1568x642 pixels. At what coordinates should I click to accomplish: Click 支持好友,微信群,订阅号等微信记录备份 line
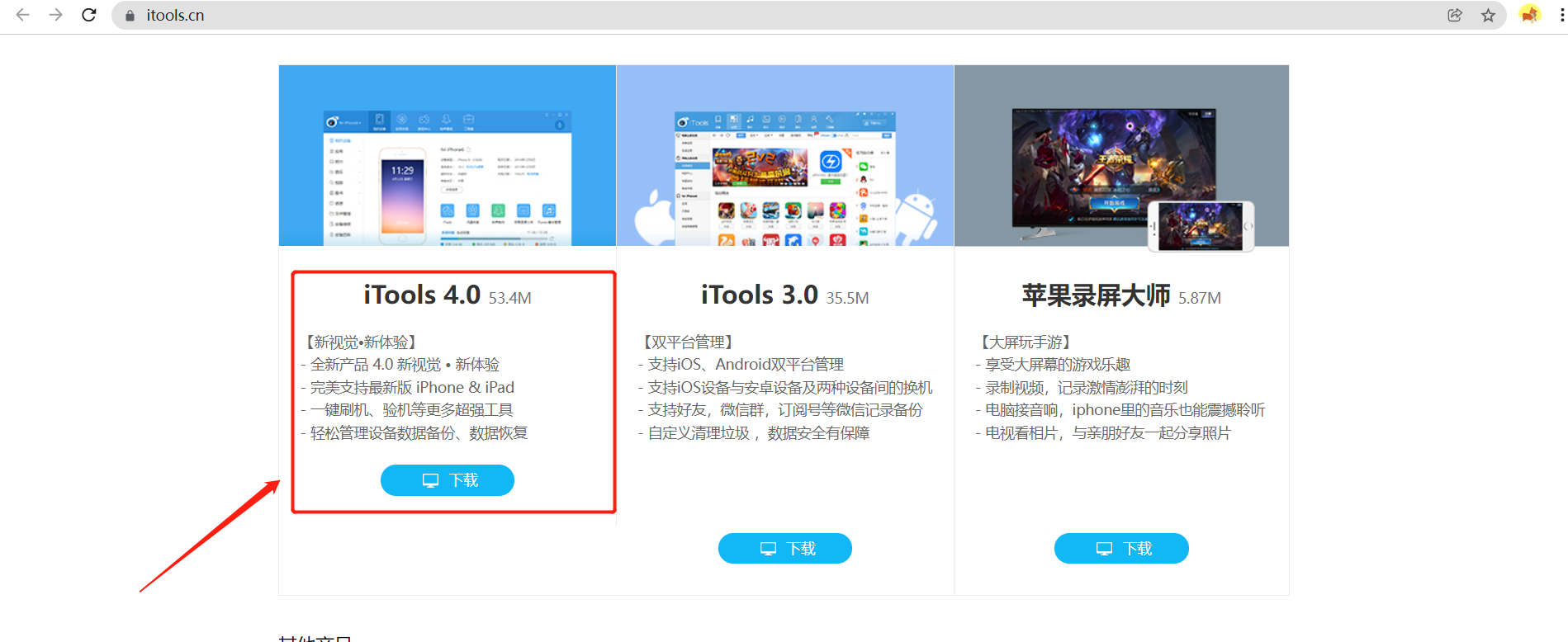tap(780, 410)
